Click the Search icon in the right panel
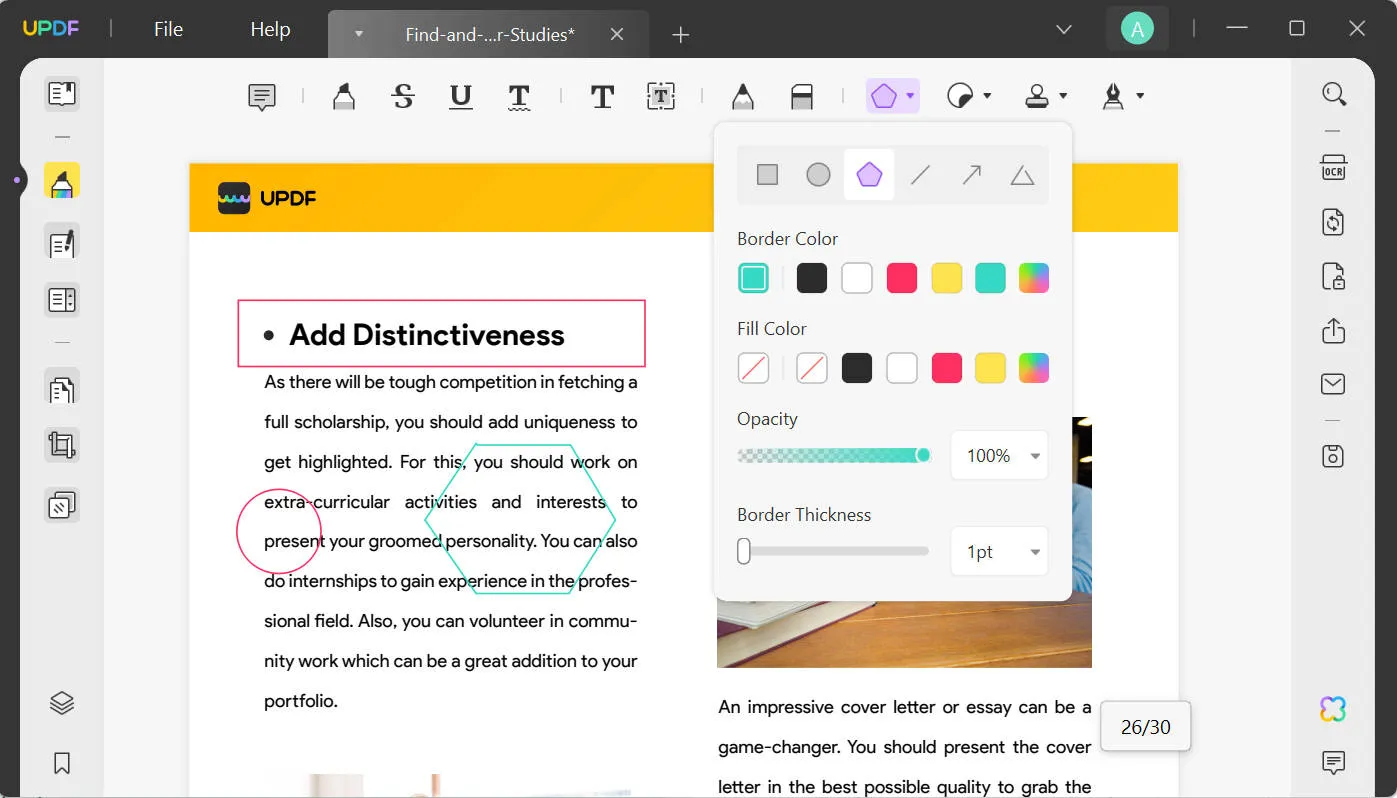Screen dimensions: 1397x798 click(x=1334, y=93)
